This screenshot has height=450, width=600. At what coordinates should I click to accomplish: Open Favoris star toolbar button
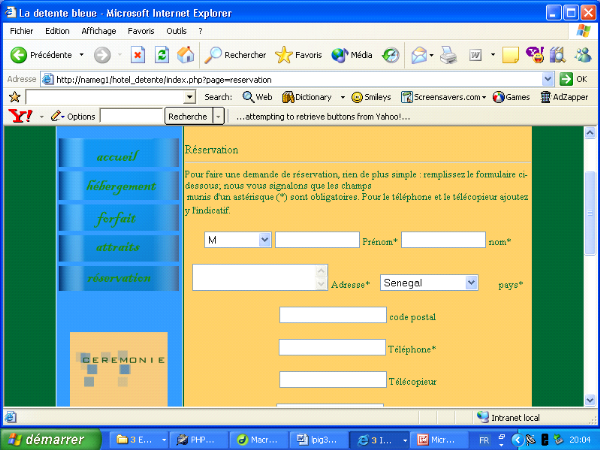coord(298,55)
